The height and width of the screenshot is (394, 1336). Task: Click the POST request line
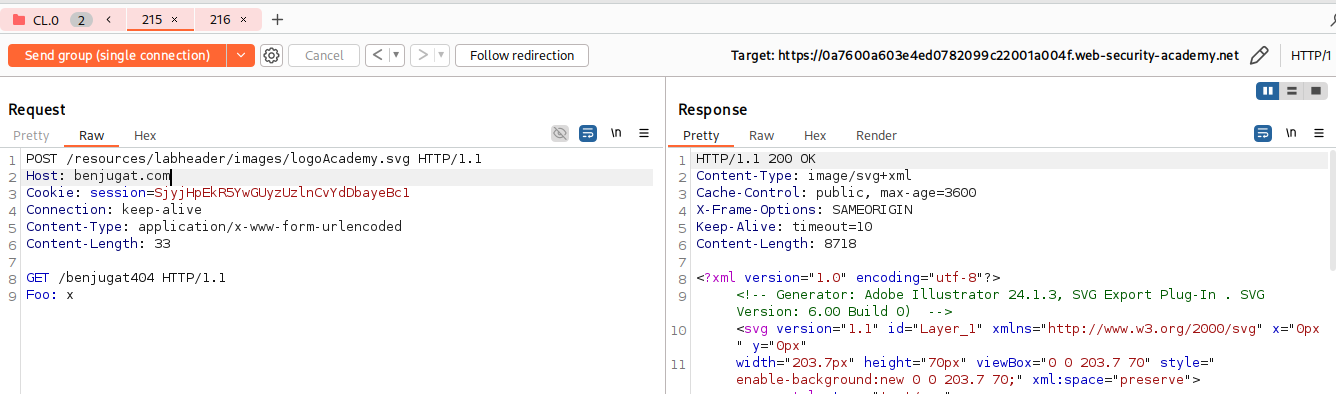254,159
